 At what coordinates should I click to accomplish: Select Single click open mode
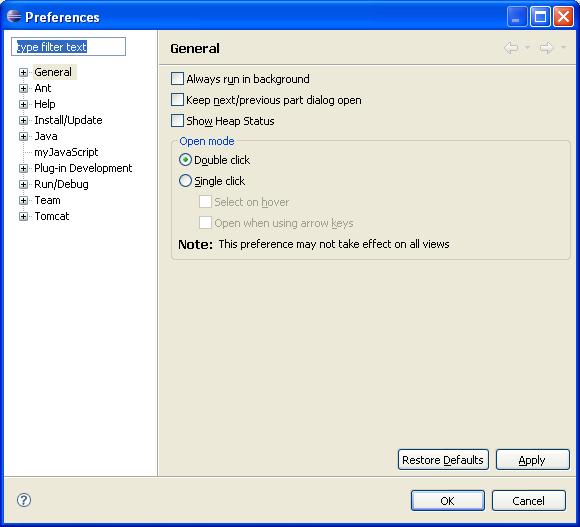(x=185, y=181)
